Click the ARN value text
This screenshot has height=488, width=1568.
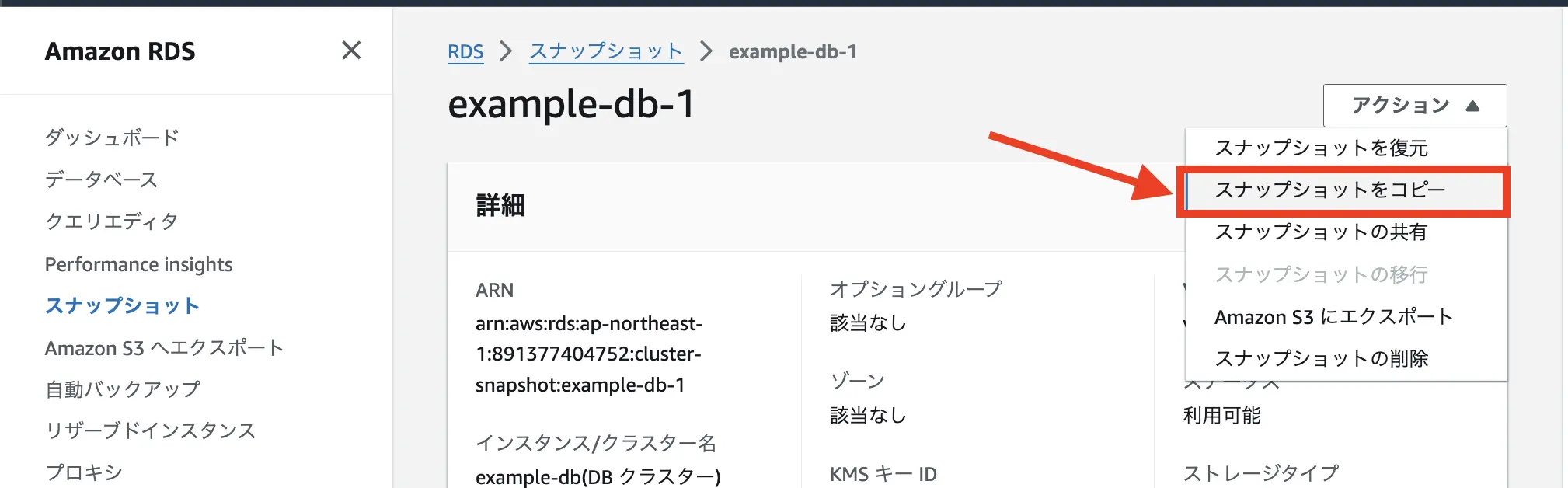tap(589, 354)
